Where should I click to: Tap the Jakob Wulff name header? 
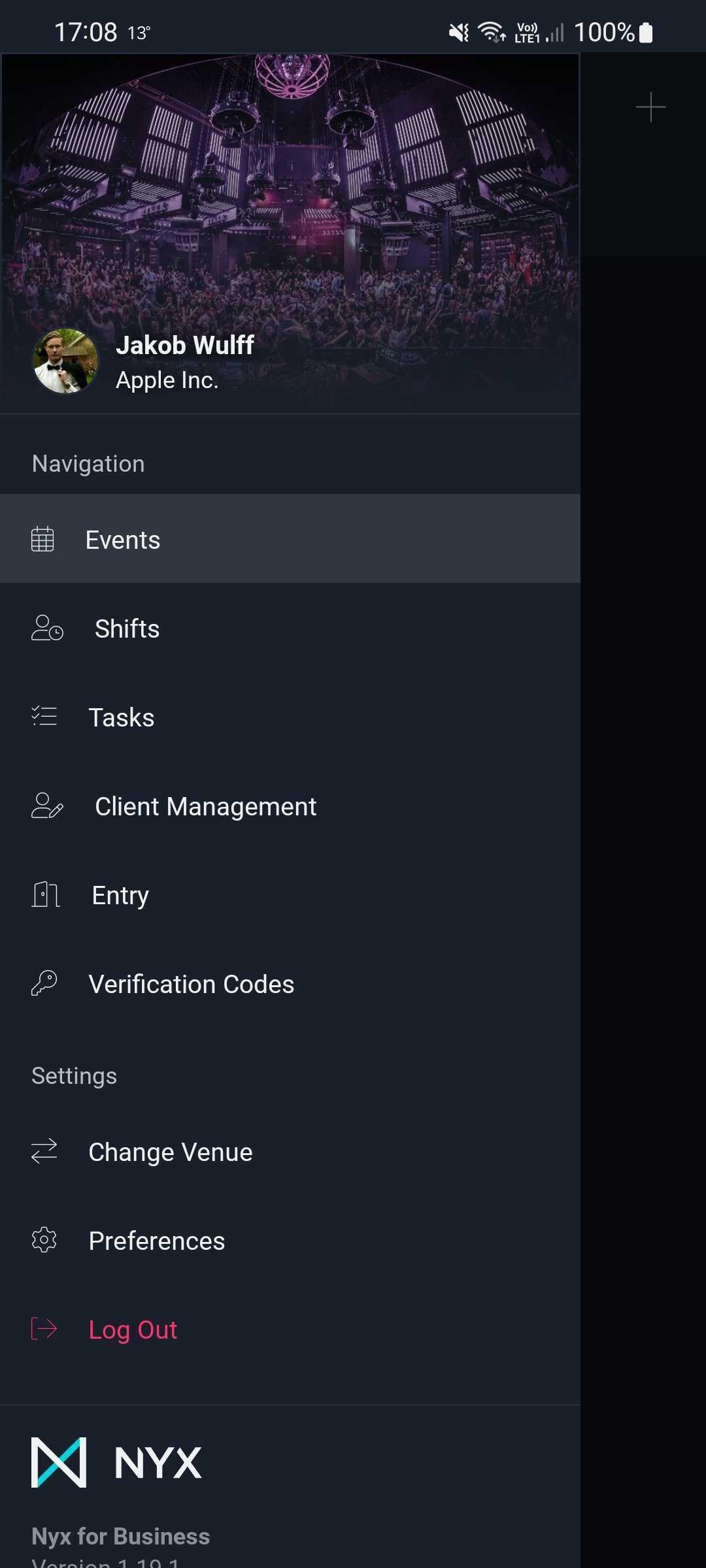point(185,345)
